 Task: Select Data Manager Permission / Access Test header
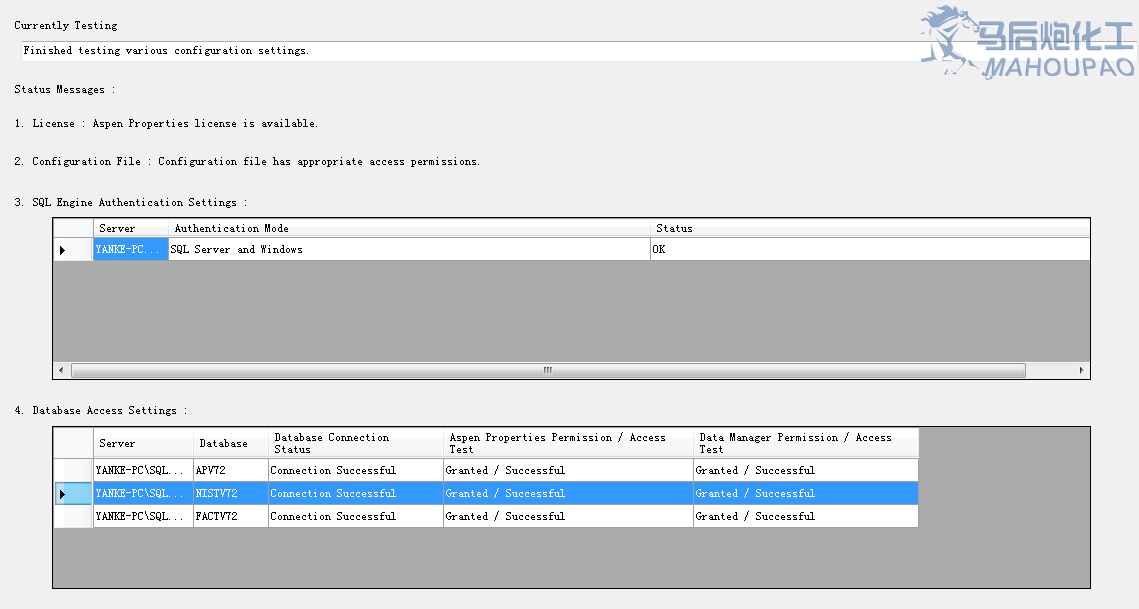click(x=806, y=443)
